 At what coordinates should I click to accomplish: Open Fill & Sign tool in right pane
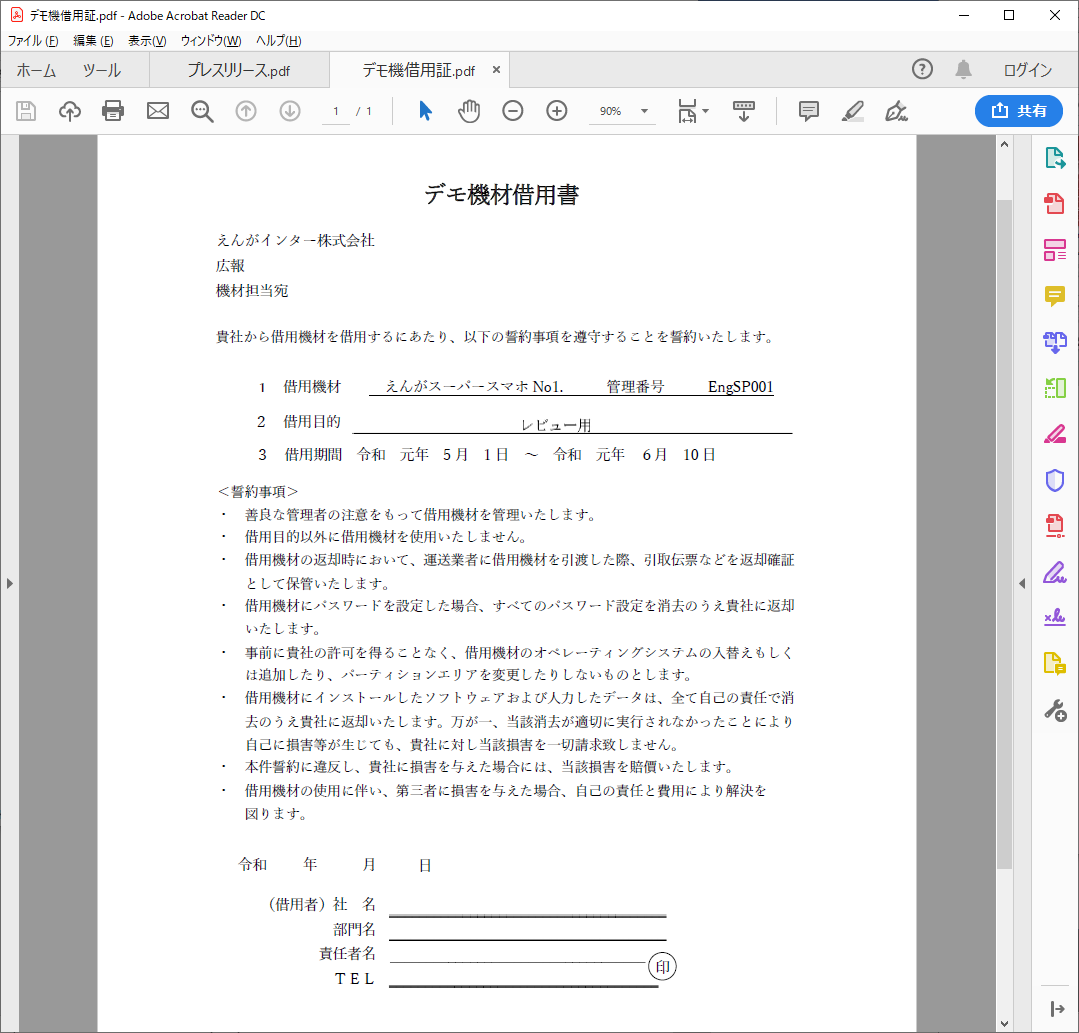pyautogui.click(x=1055, y=572)
